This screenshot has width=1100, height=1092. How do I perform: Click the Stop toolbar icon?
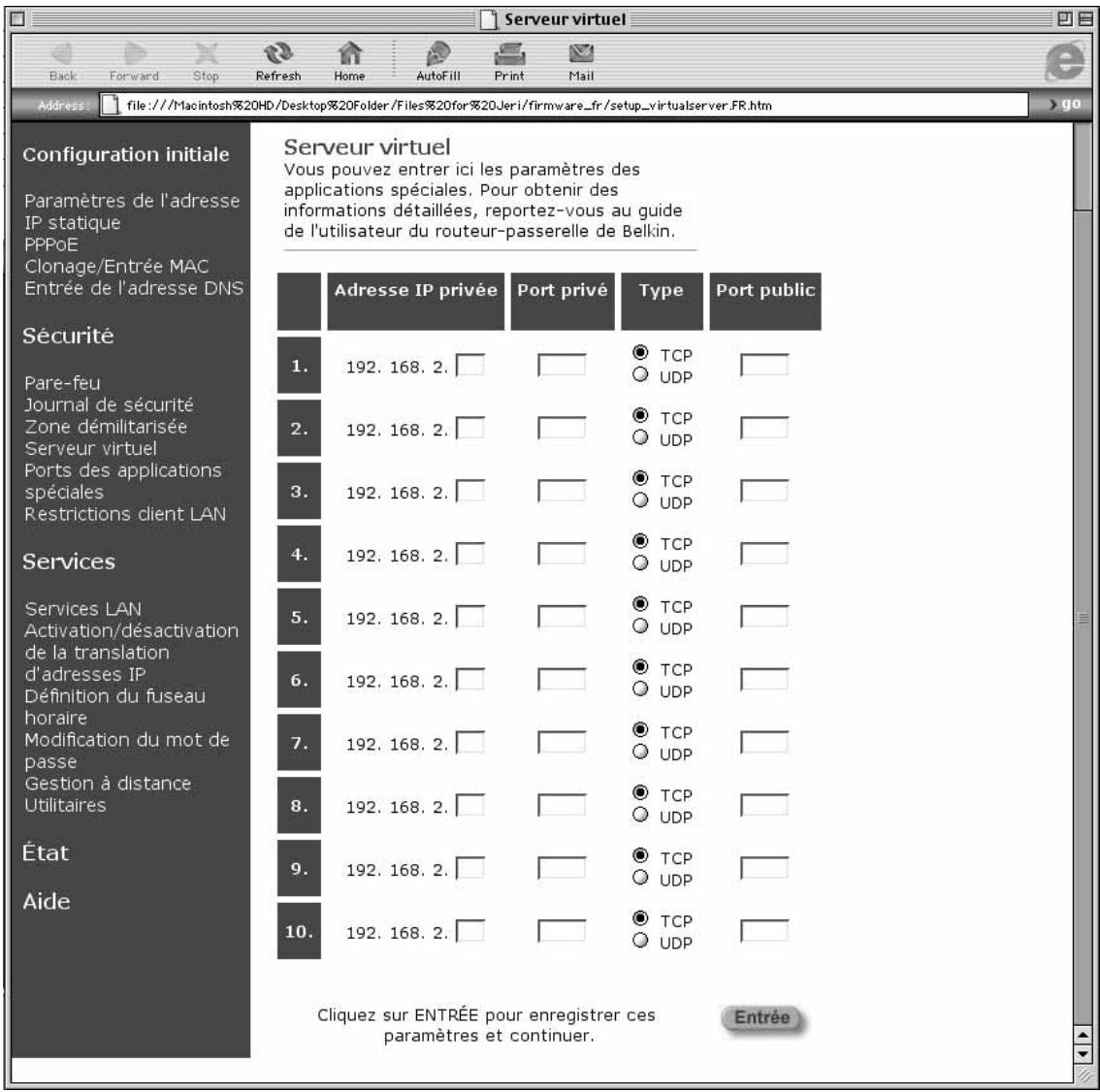pos(206,54)
